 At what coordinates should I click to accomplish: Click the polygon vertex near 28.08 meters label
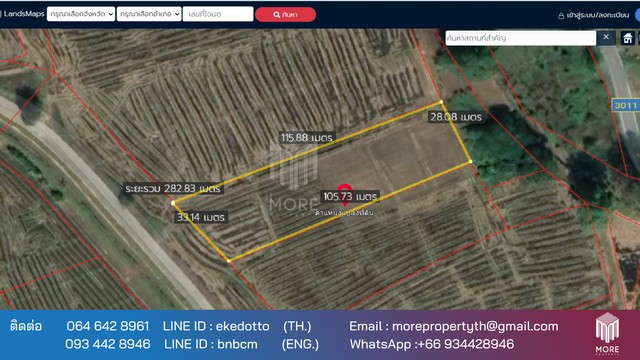pos(441,102)
